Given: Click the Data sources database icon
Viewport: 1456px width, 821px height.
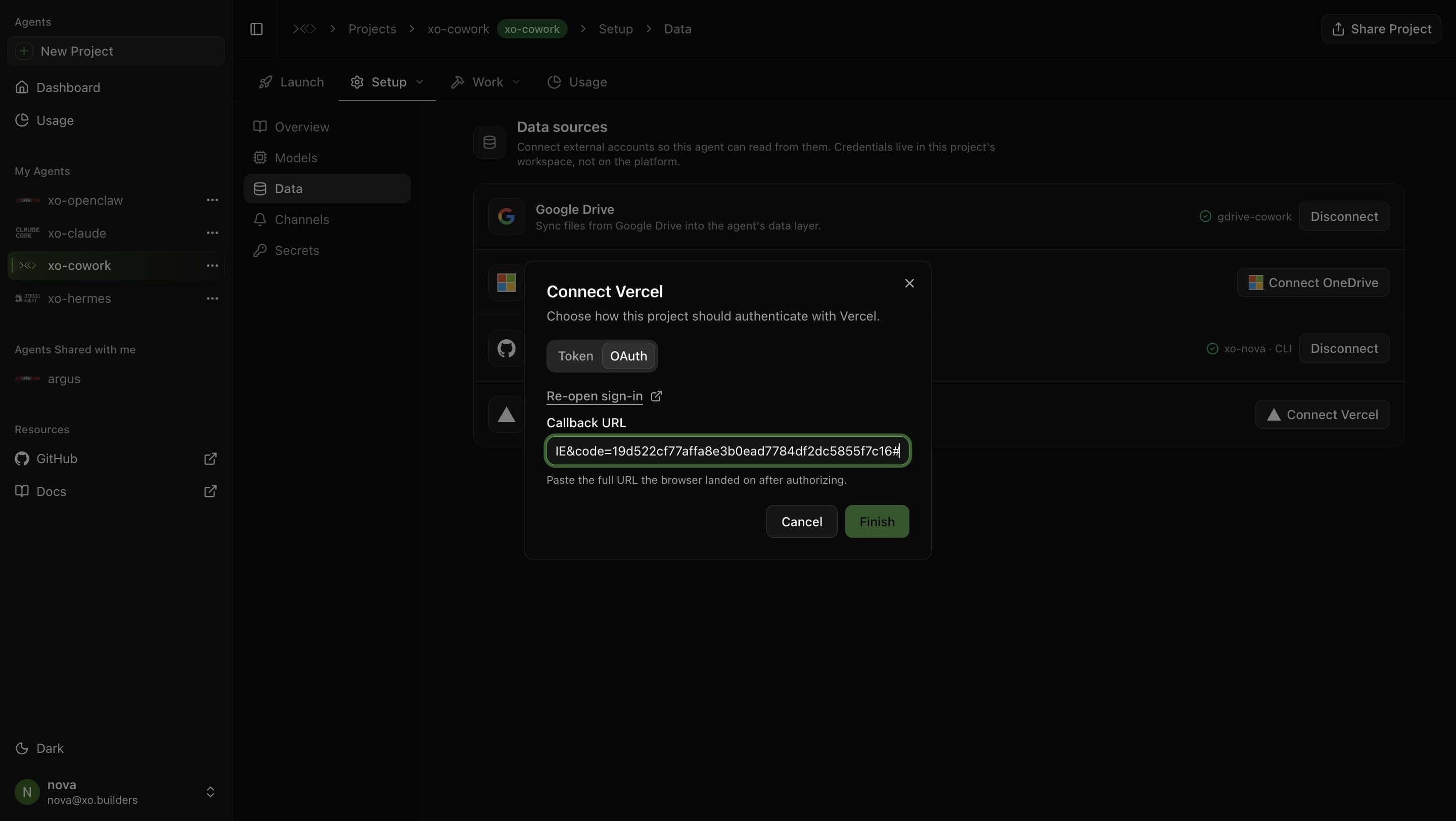Looking at the screenshot, I should click(489, 143).
